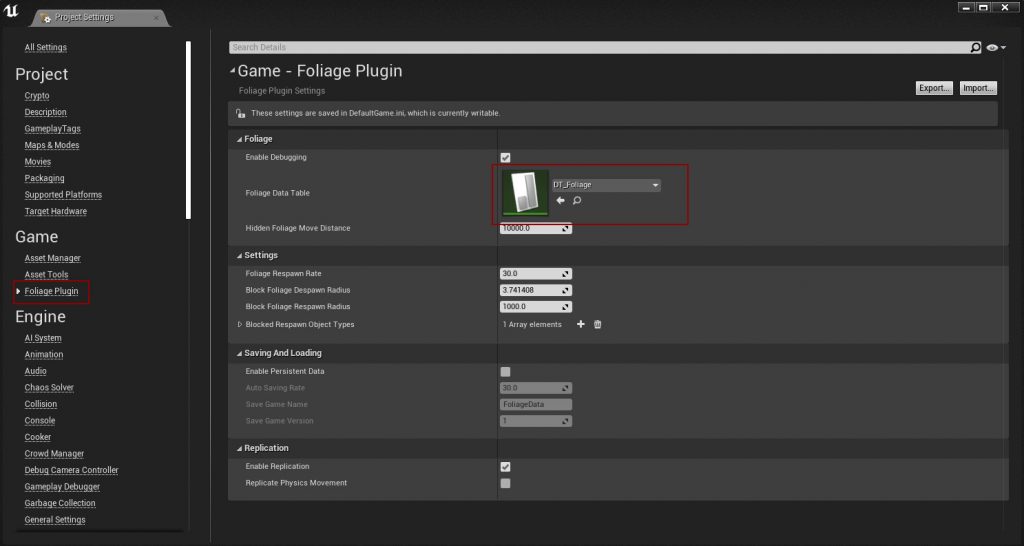The image size is (1024, 546).
Task: Click Foliage Respawn Rate value field
Action: pyautogui.click(x=536, y=274)
